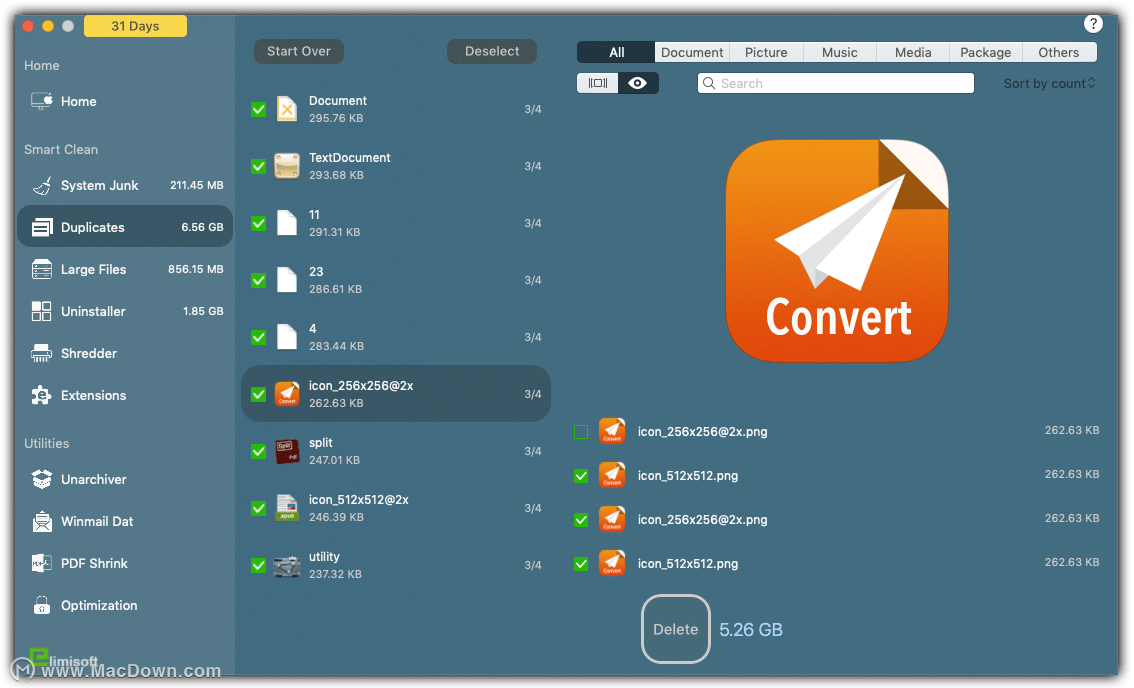1134x688 pixels.
Task: Check the first icon_256x256@2x.png file
Action: click(x=581, y=432)
